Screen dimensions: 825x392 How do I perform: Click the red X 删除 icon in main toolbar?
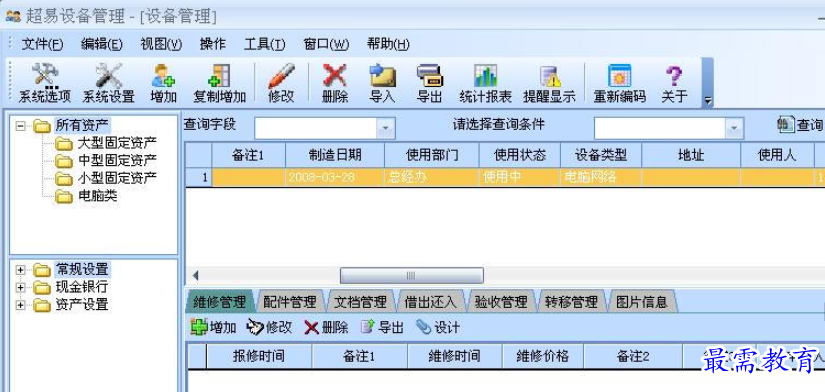(335, 83)
